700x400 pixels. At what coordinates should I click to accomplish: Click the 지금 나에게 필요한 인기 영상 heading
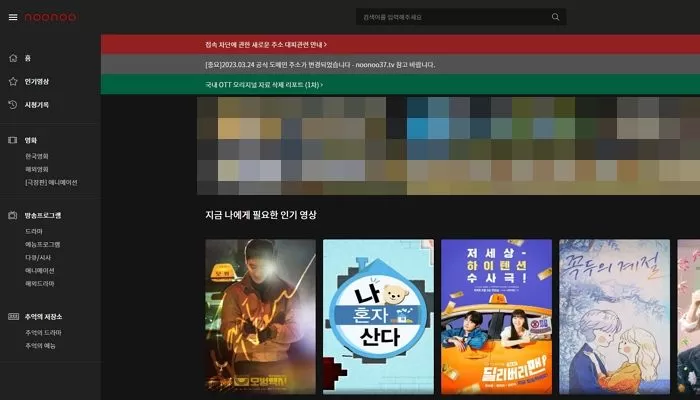click(261, 215)
